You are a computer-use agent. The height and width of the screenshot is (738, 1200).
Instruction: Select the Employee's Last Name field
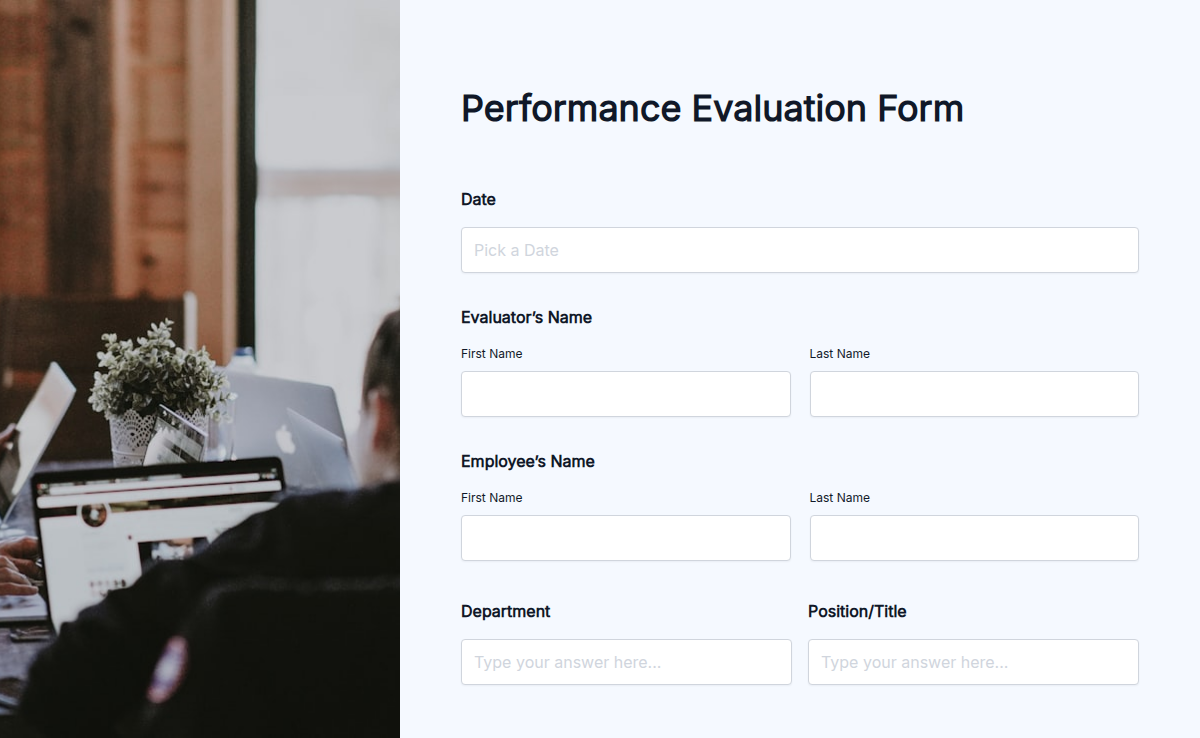point(973,538)
